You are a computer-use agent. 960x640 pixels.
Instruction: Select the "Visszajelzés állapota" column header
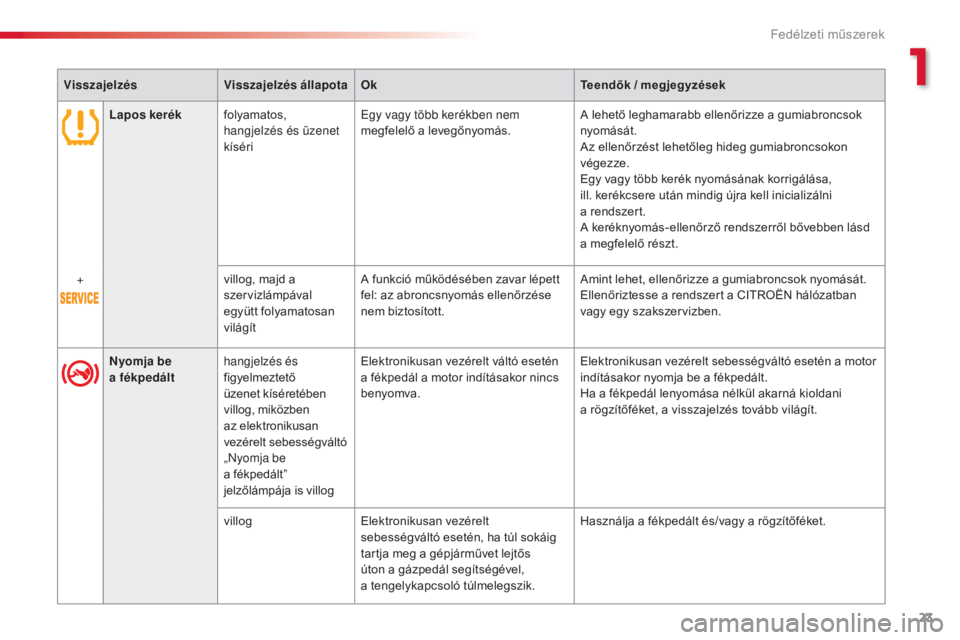point(285,85)
